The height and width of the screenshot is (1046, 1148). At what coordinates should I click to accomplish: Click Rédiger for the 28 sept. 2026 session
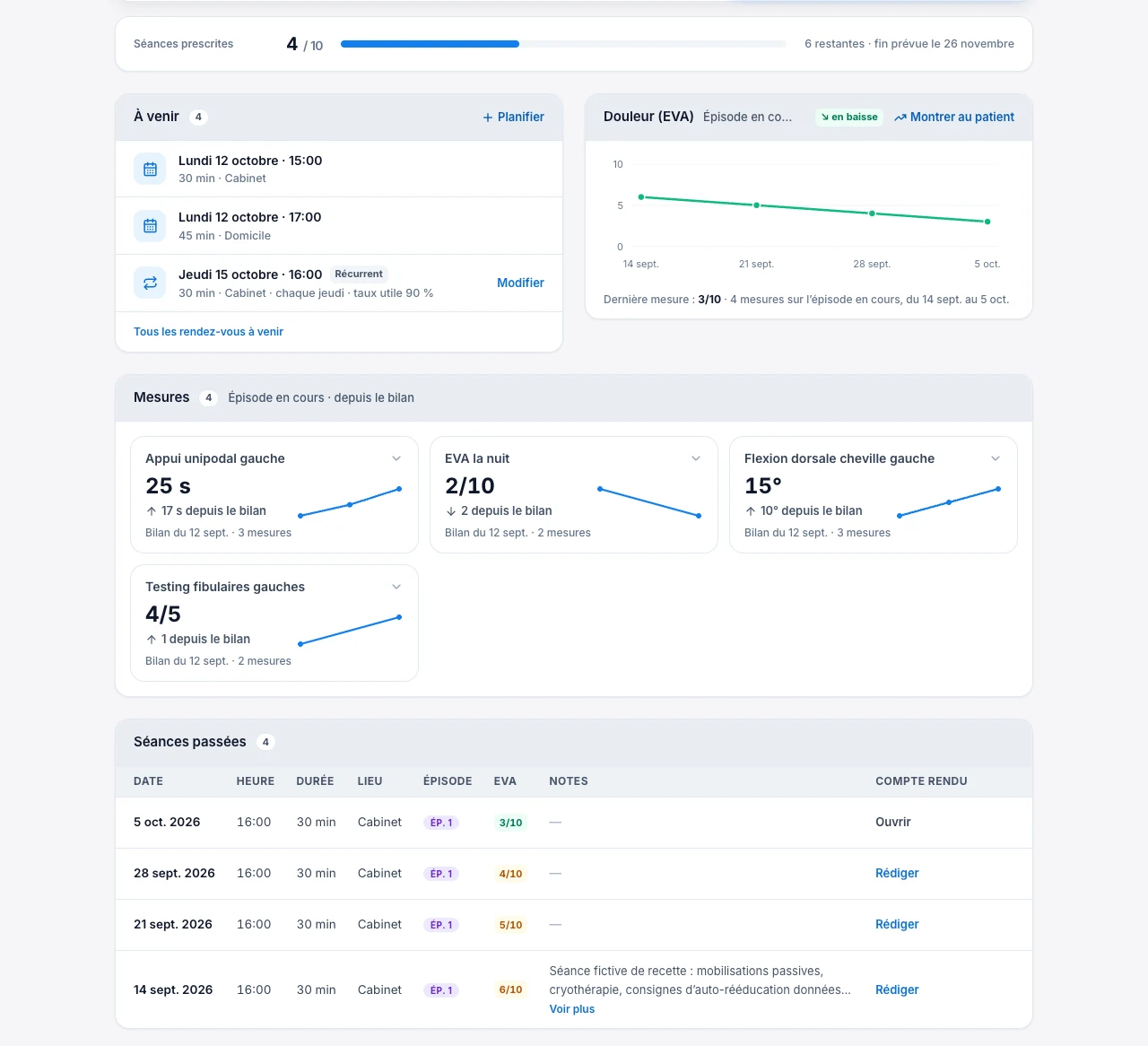pos(897,874)
